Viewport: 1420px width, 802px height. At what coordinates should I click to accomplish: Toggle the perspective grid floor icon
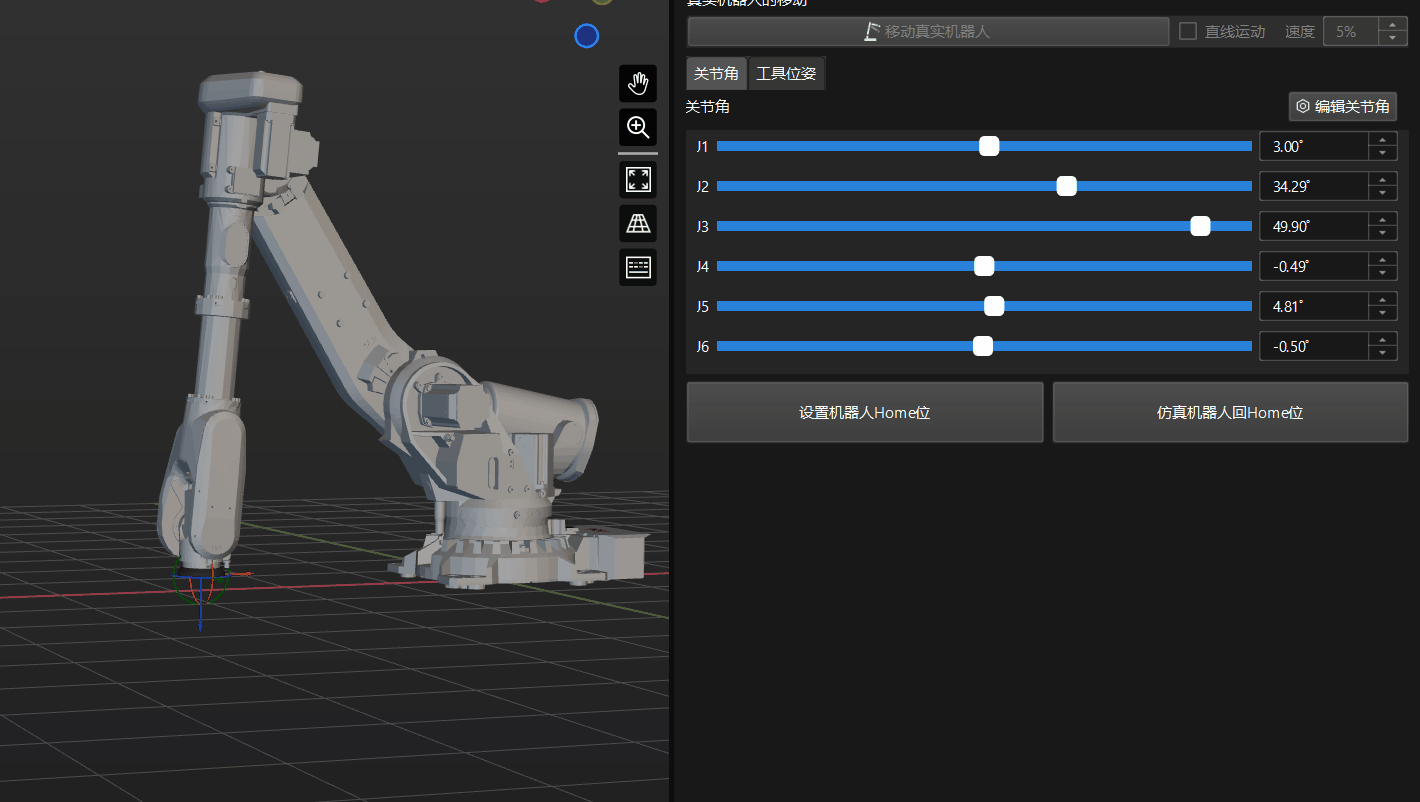[x=638, y=224]
